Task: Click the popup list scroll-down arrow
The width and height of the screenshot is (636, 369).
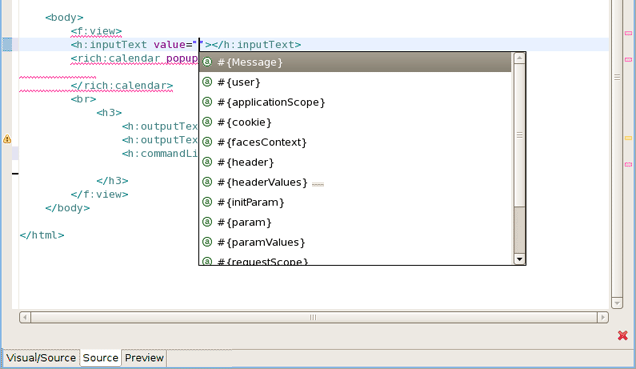Action: [520, 259]
